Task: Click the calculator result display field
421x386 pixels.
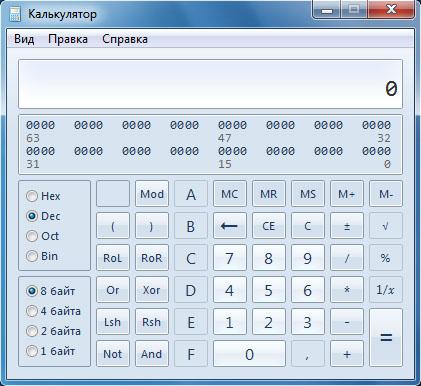Action: click(x=210, y=84)
